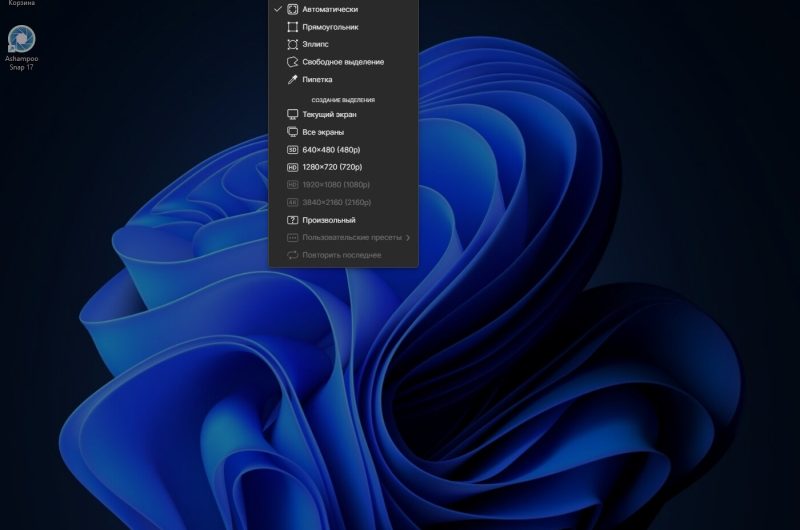Click the 1920×1080 (1080p) entry

(x=343, y=185)
